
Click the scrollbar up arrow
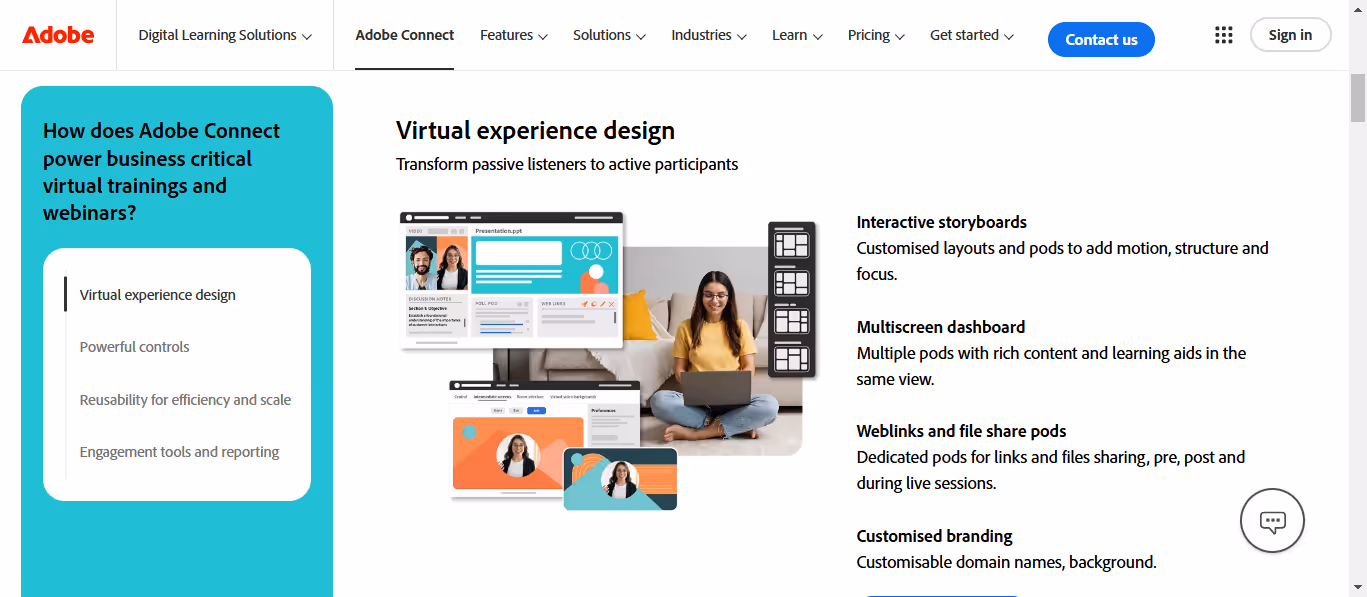pos(1358,9)
